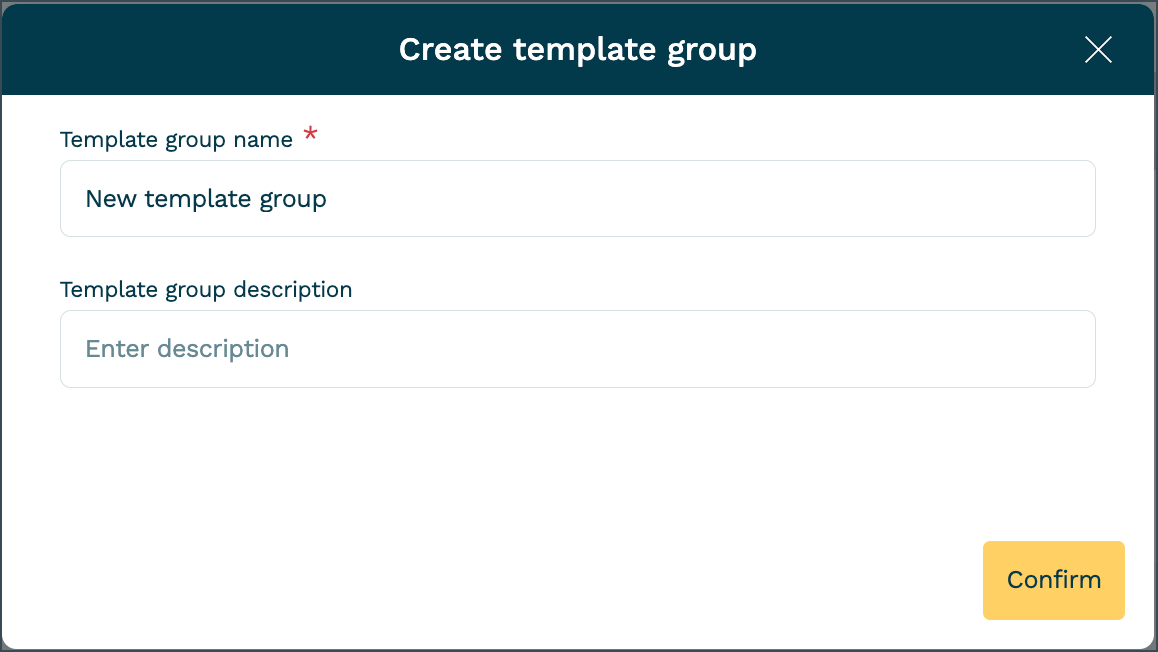Click the 'Template group name' label
Image resolution: width=1158 pixels, height=652 pixels.
click(176, 139)
